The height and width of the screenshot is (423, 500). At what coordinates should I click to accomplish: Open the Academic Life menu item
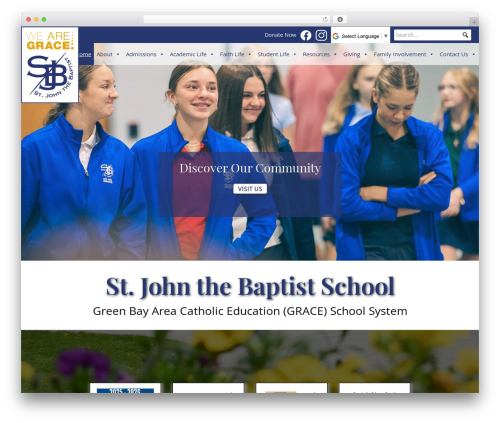188,54
